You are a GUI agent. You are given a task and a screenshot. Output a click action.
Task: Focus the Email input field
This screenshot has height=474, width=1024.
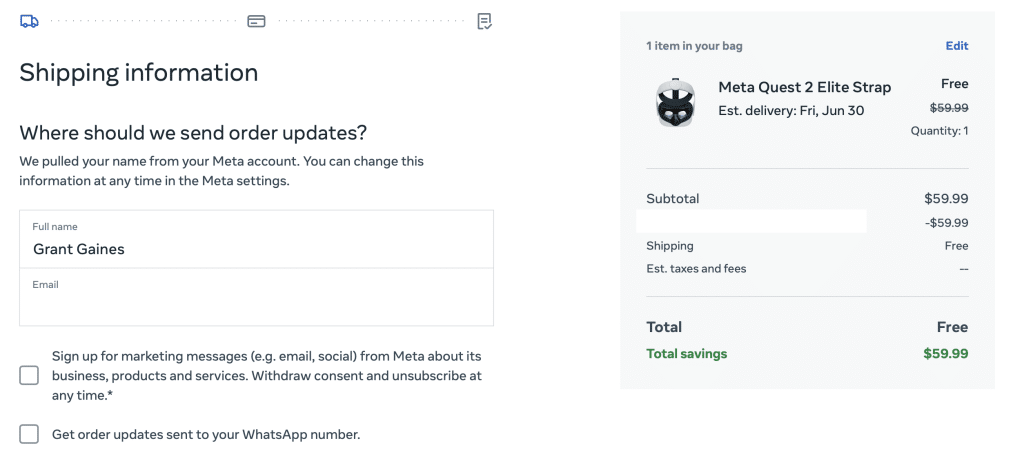(257, 297)
